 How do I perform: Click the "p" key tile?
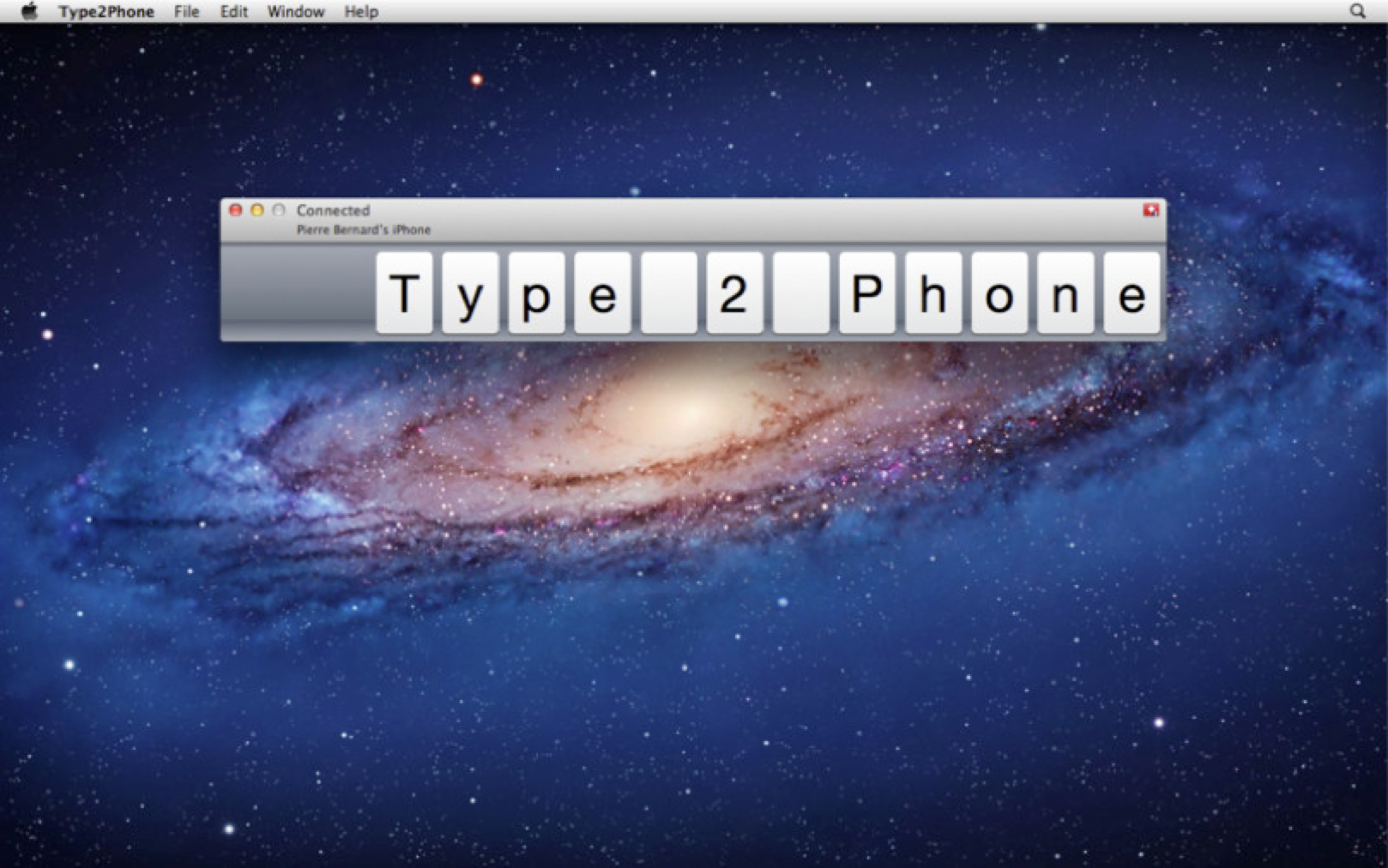[536, 292]
